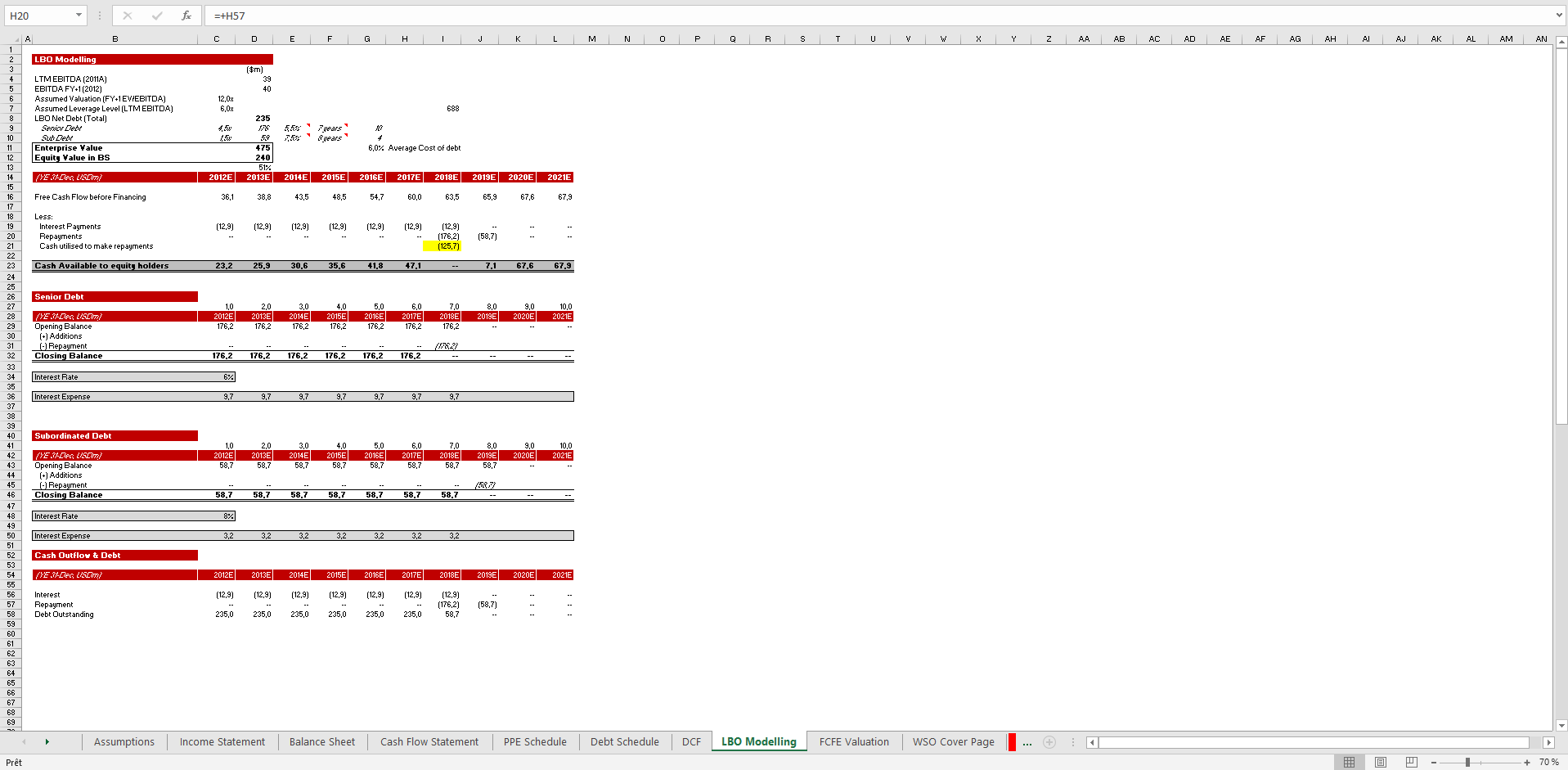
Task: Click the 70% zoom level to open zoom dialog
Action: [x=1550, y=762]
